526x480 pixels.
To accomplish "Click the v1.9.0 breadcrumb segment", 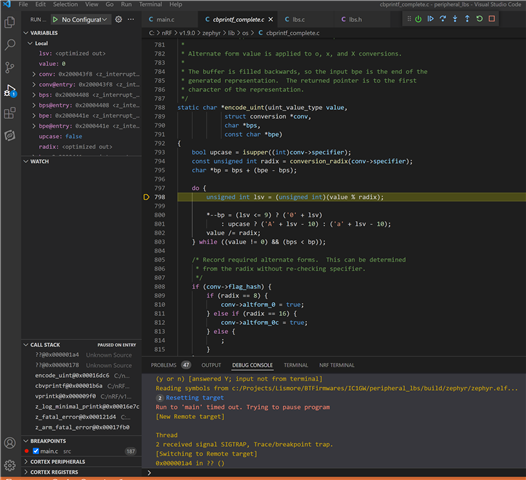I will 187,33.
